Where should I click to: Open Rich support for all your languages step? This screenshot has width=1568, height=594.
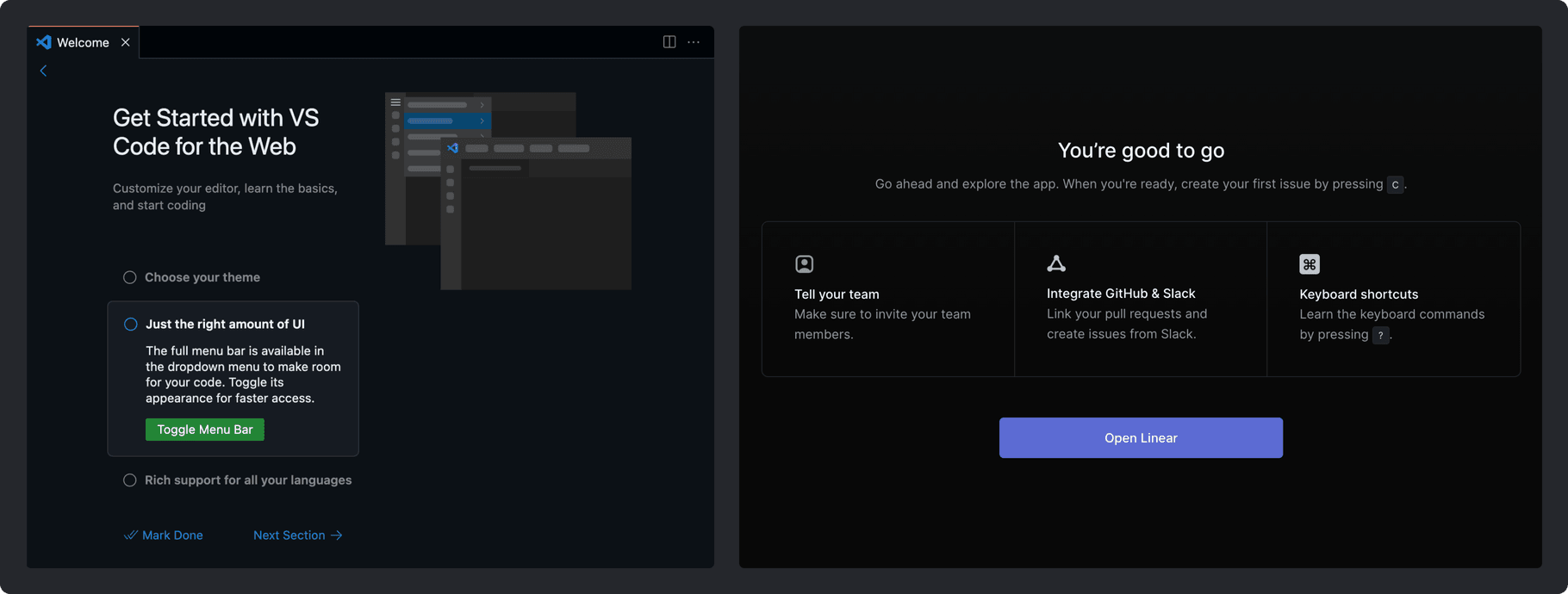point(248,480)
